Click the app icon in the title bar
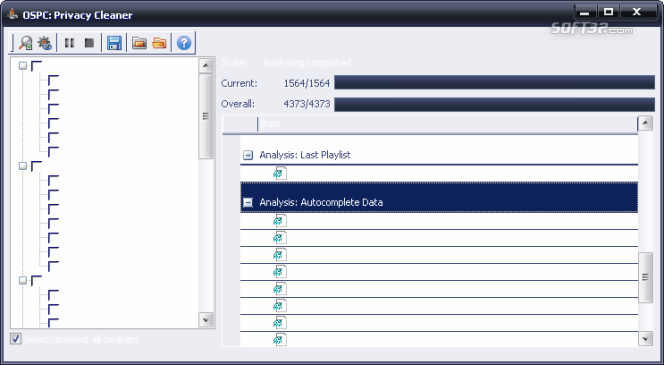 coord(12,14)
